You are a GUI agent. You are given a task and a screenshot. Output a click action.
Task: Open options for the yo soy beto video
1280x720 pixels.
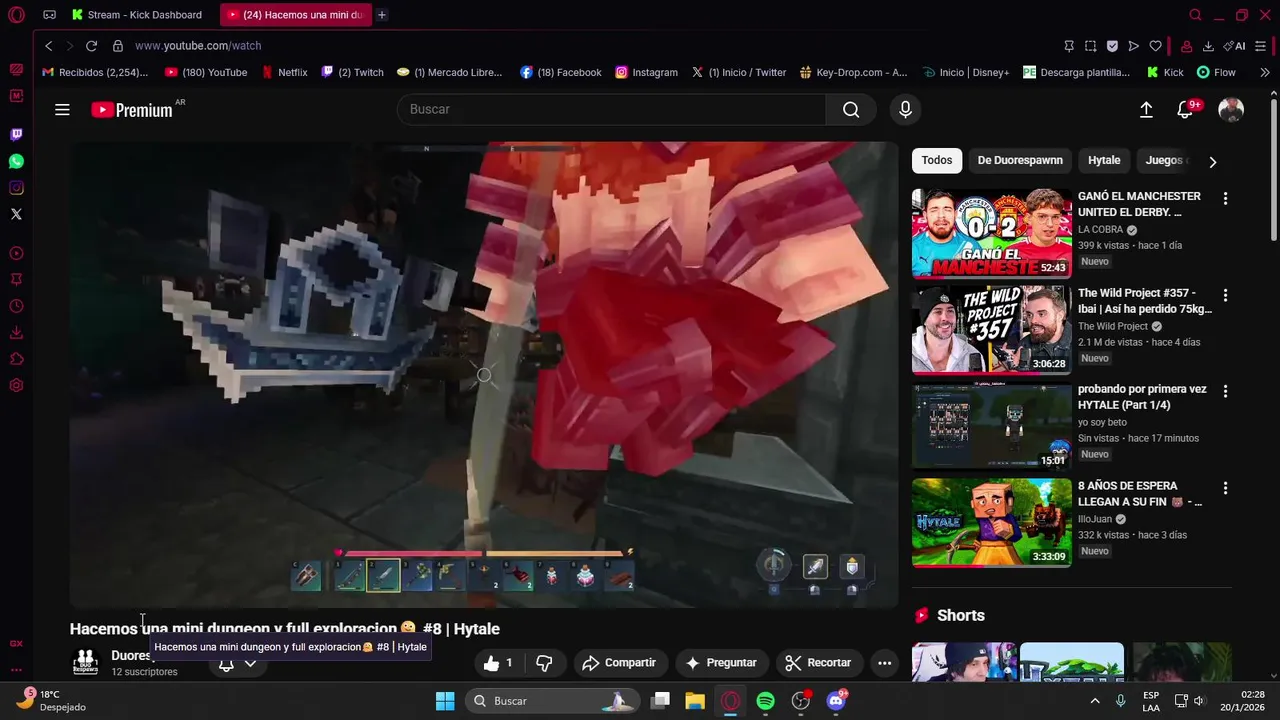(1225, 392)
